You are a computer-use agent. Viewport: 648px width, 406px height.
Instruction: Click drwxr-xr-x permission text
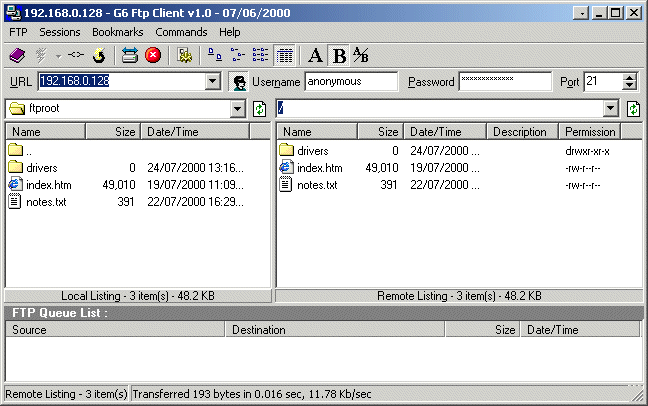pos(587,151)
